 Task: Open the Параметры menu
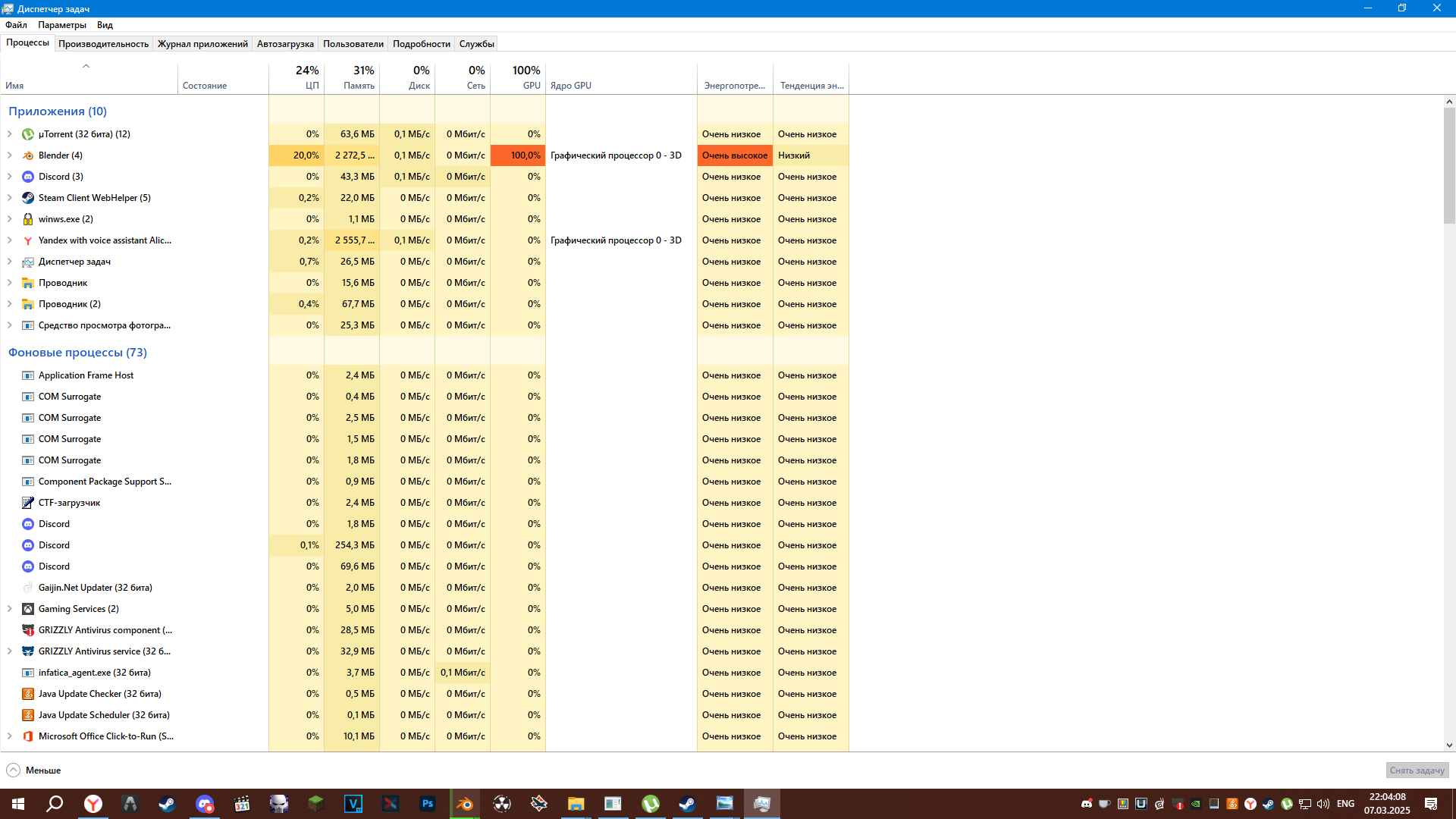(x=62, y=25)
